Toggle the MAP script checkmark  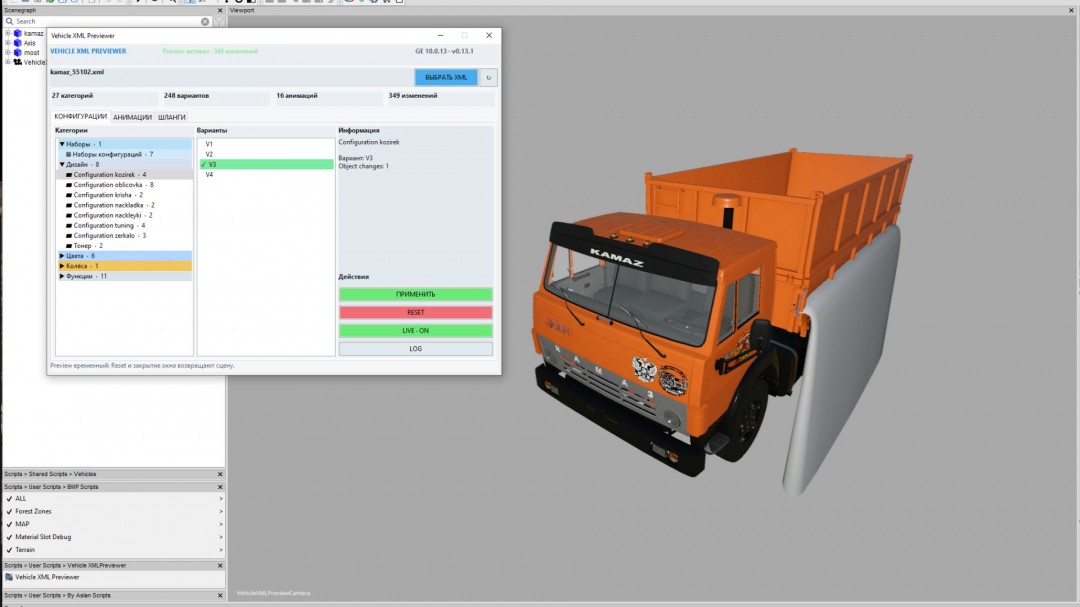(x=9, y=524)
